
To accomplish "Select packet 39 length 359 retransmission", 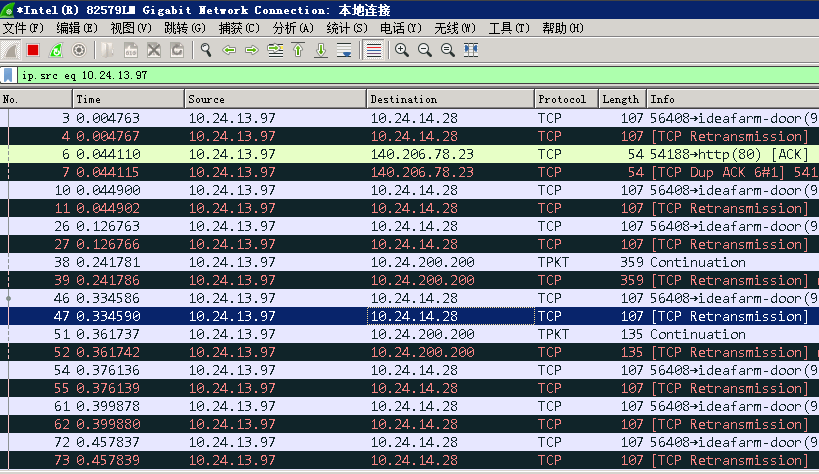I will click(410, 280).
